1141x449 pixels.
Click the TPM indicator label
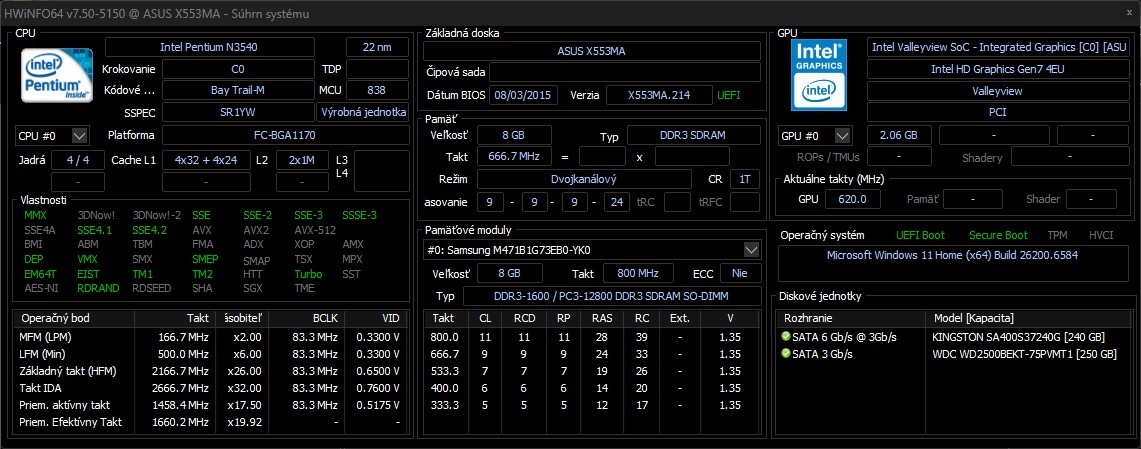pyautogui.click(x=1058, y=235)
